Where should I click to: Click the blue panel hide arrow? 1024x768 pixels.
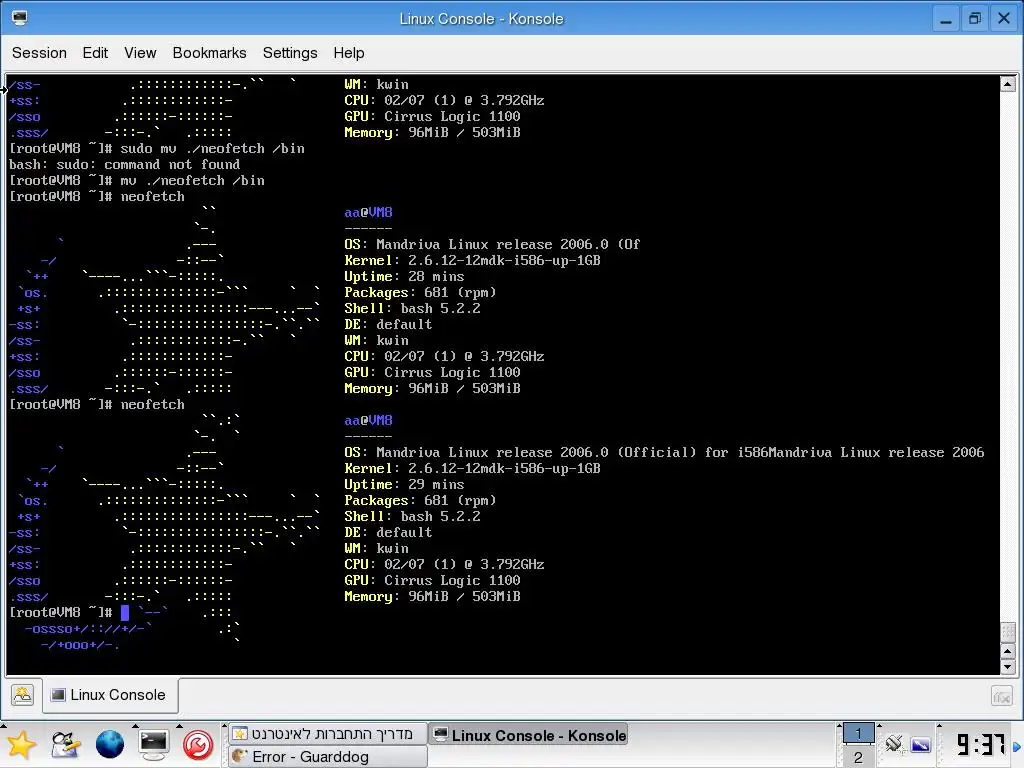tap(1017, 746)
